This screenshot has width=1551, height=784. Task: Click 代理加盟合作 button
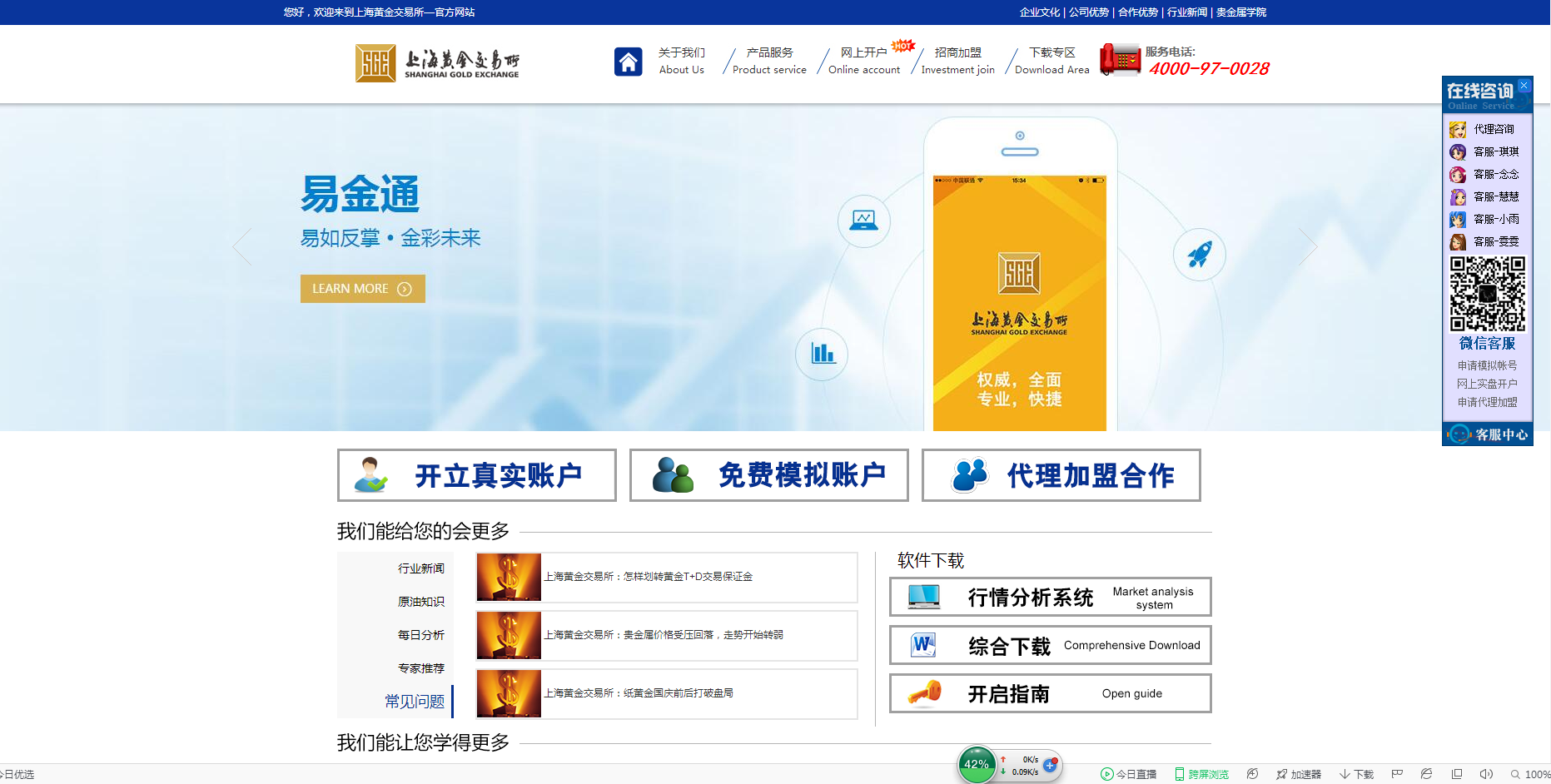1061,475
